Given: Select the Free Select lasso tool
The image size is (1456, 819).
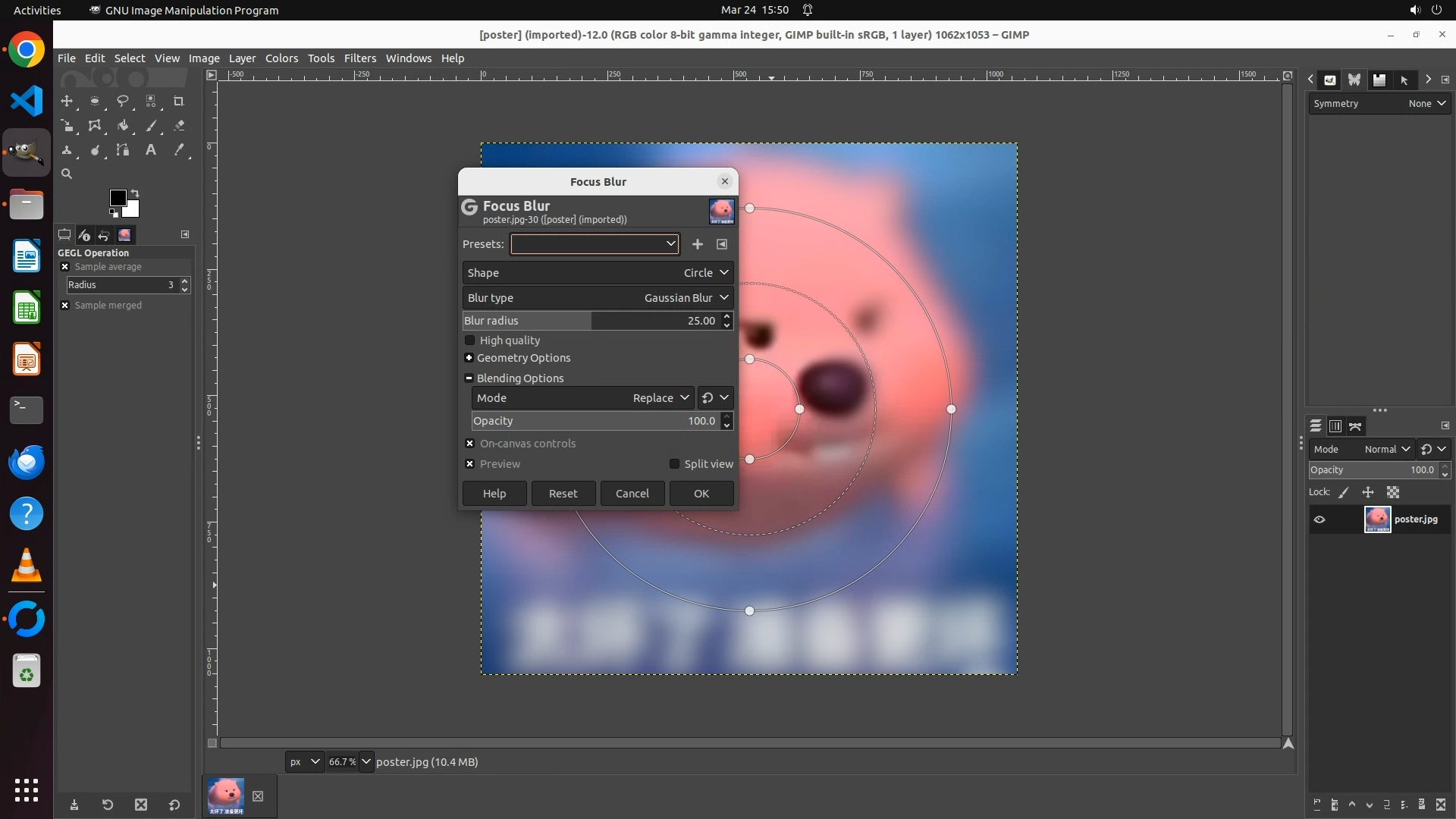Looking at the screenshot, I should [x=122, y=101].
